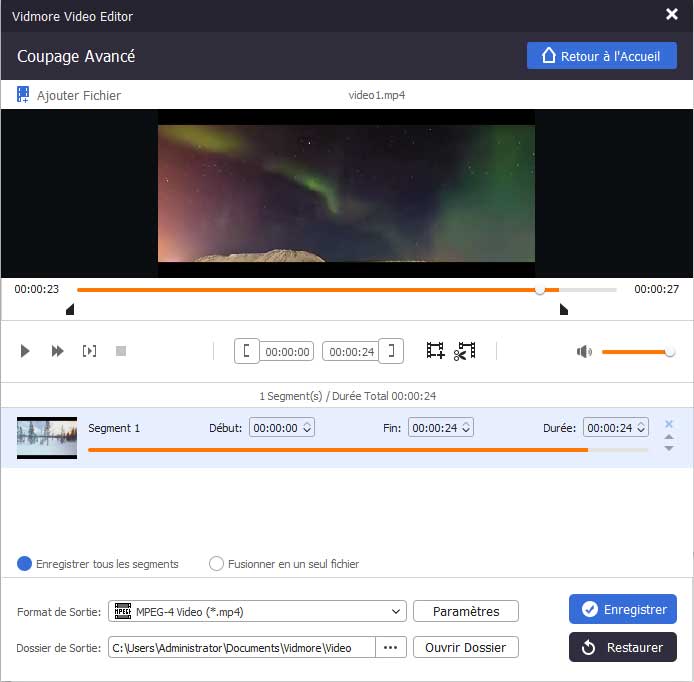Click the Restaurer button

coord(623,647)
